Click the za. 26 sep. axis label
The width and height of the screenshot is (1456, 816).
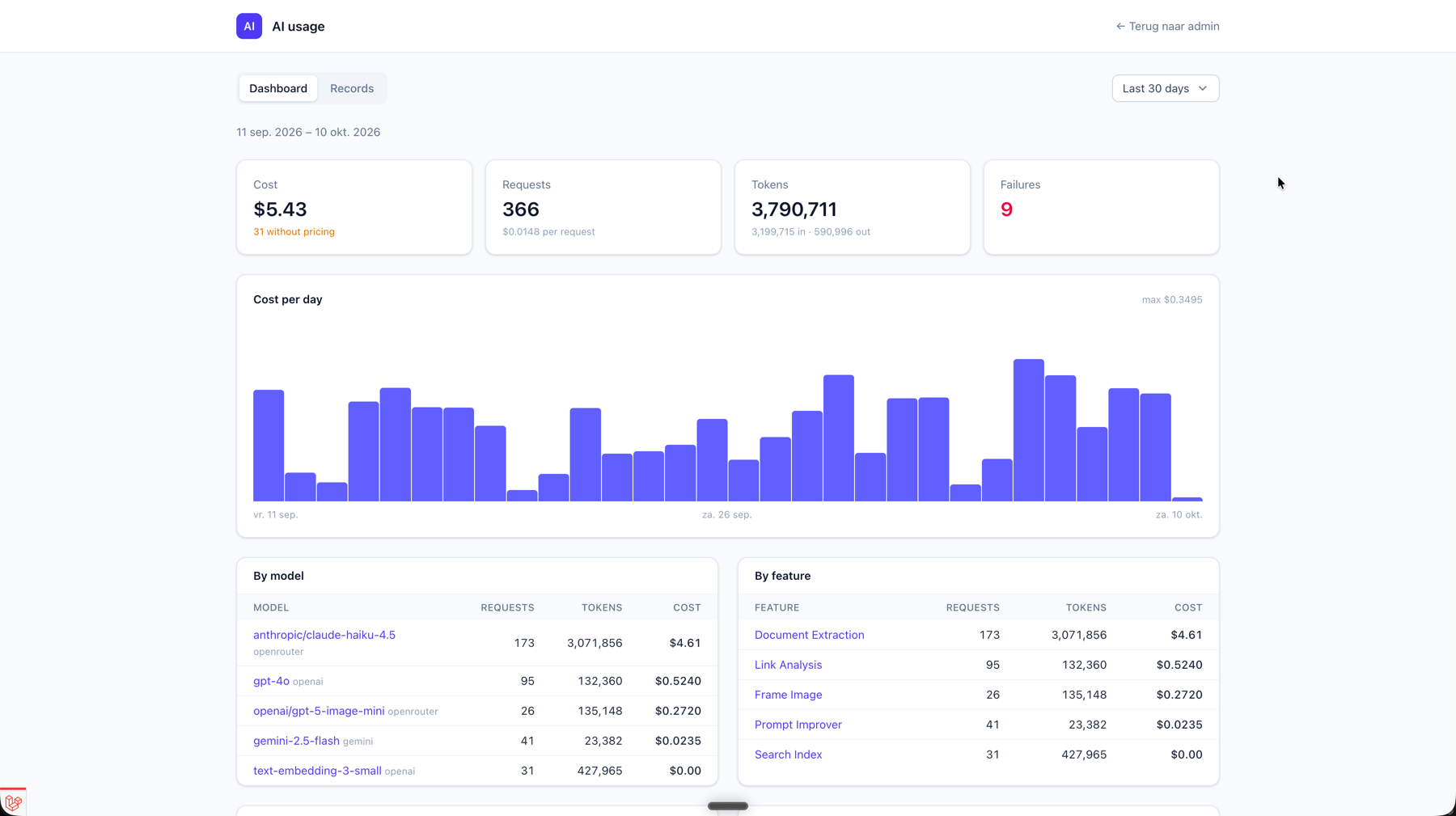pyautogui.click(x=726, y=514)
